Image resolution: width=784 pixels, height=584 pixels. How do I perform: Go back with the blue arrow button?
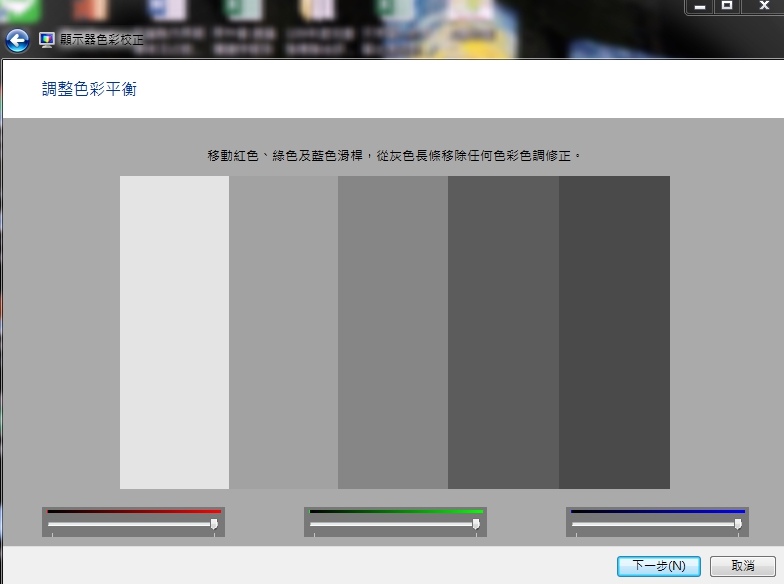(18, 40)
